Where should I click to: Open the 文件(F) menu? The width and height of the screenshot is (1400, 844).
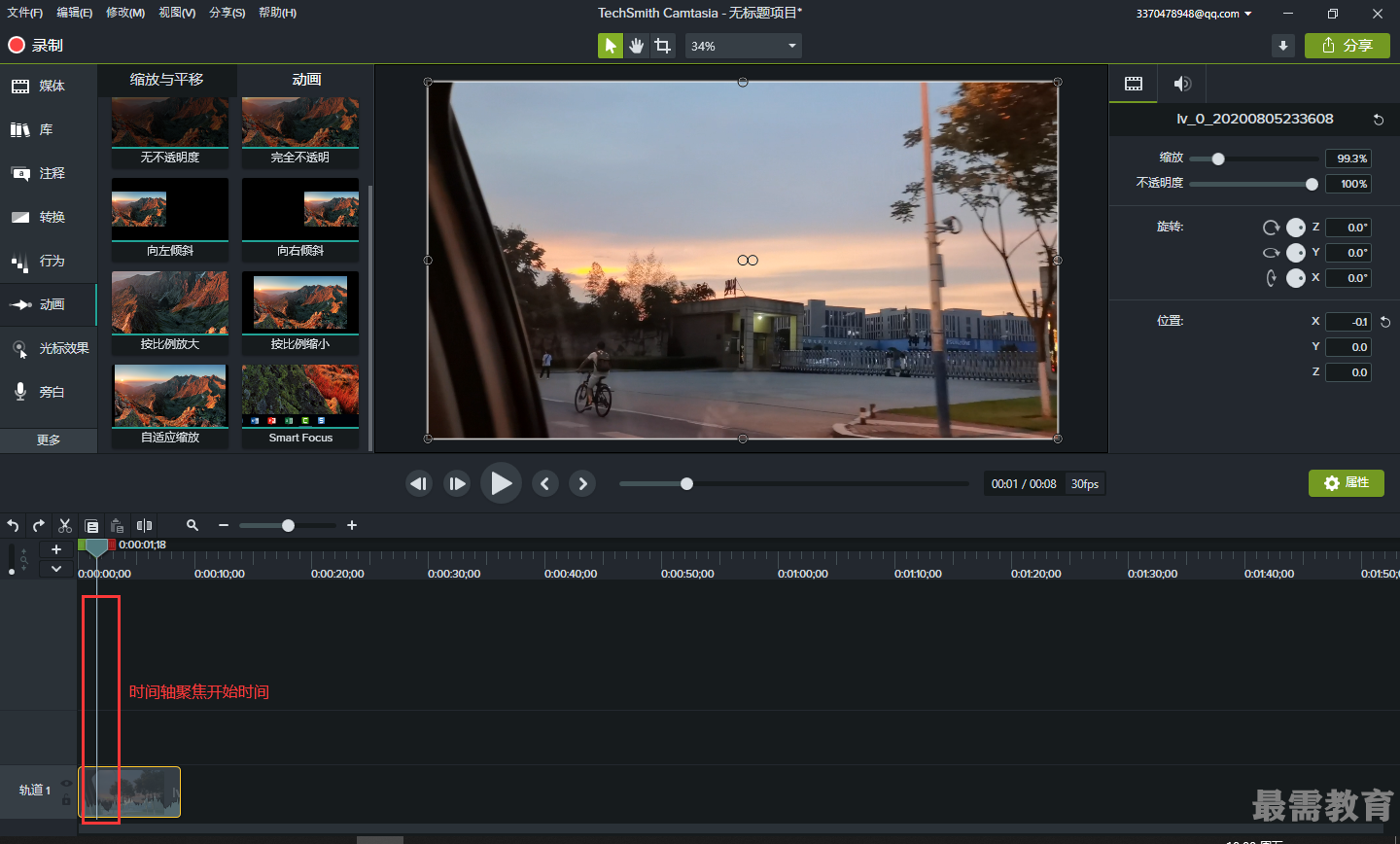pyautogui.click(x=25, y=13)
